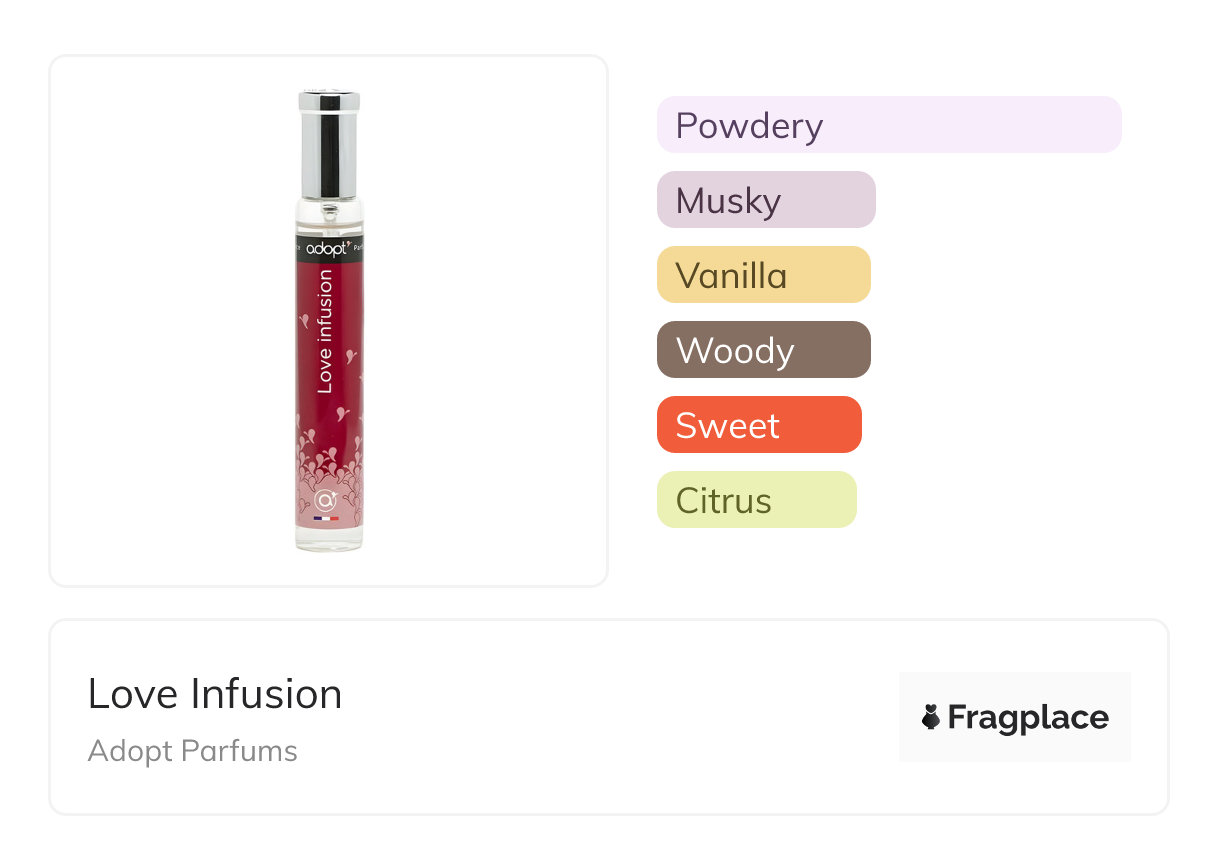Click the circular @ emblem on the bottle
The width and height of the screenshot is (1218, 864).
pos(325,499)
